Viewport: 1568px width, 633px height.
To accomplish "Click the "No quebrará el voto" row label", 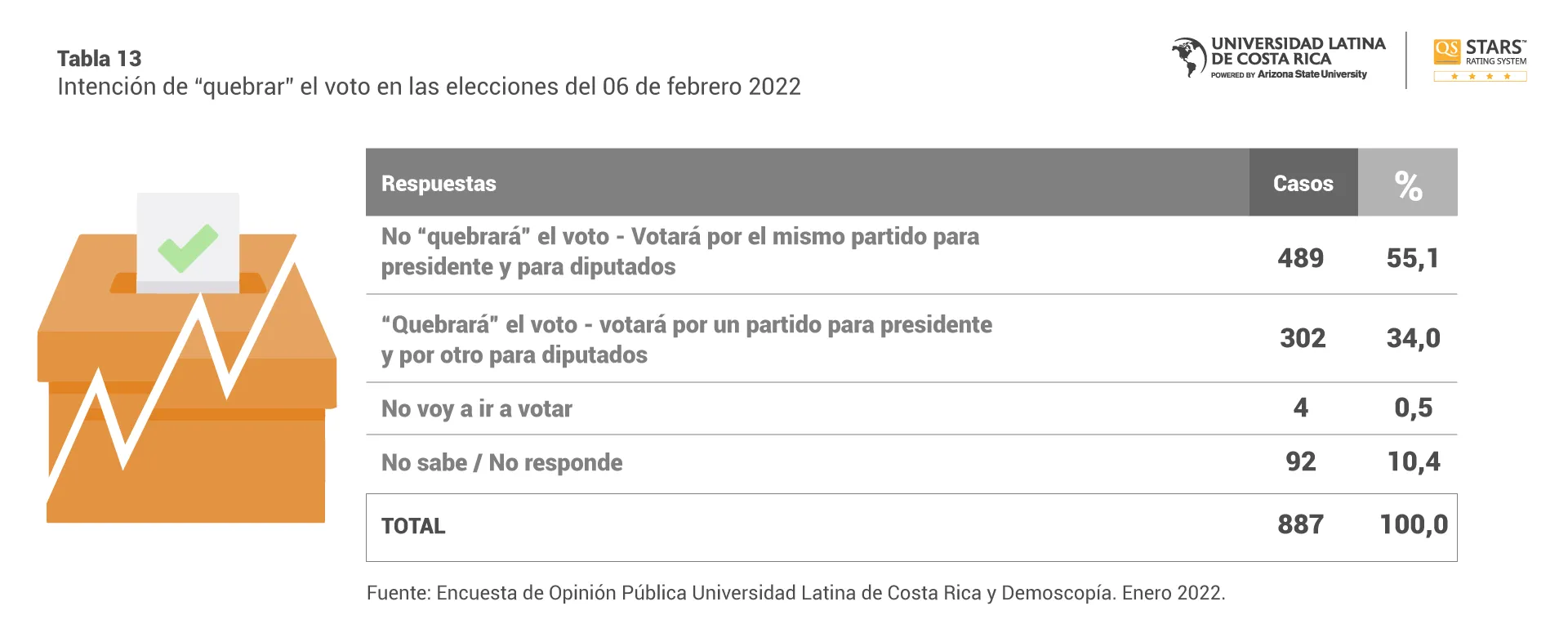I will (x=679, y=252).
